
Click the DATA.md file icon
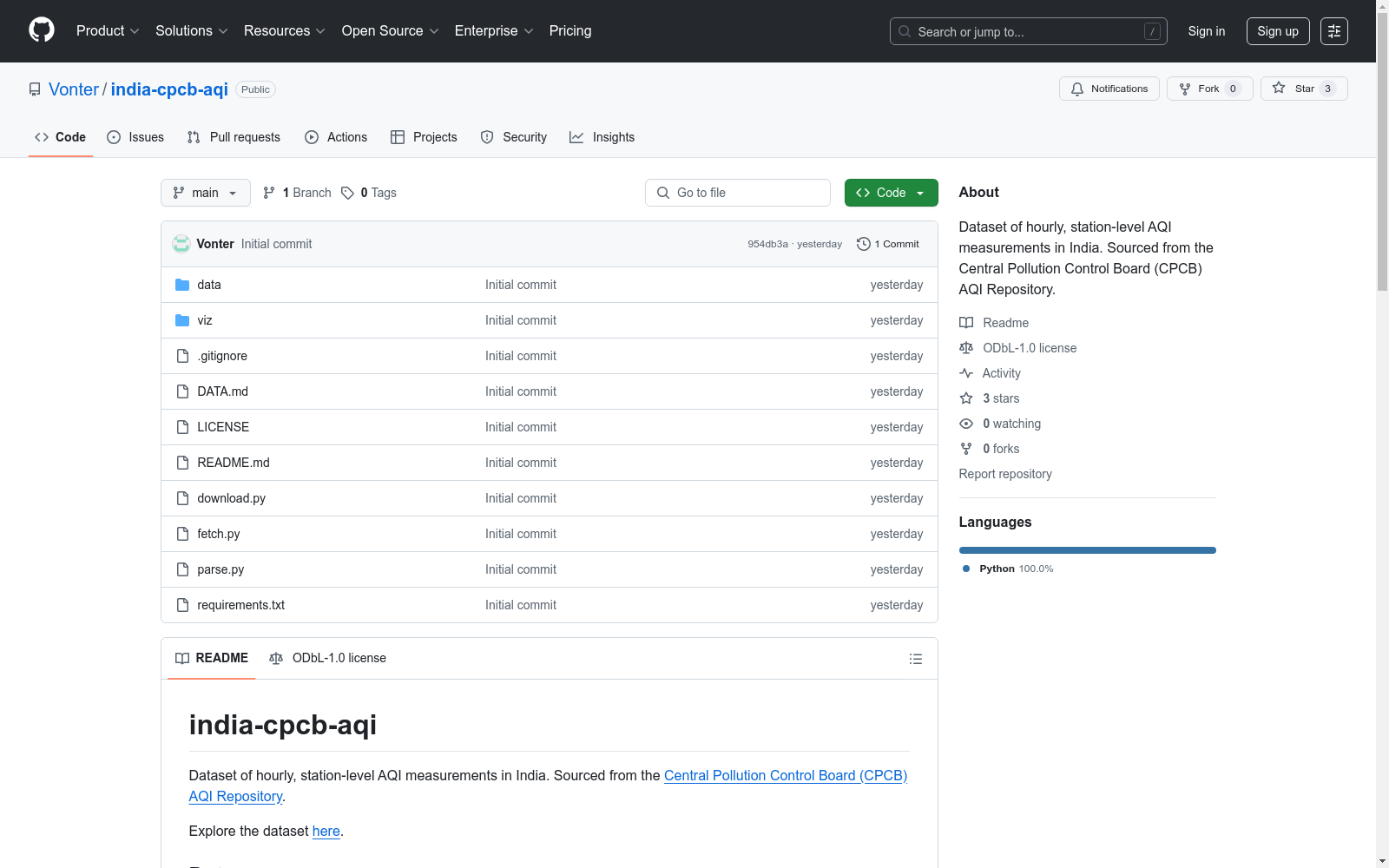[x=182, y=391]
